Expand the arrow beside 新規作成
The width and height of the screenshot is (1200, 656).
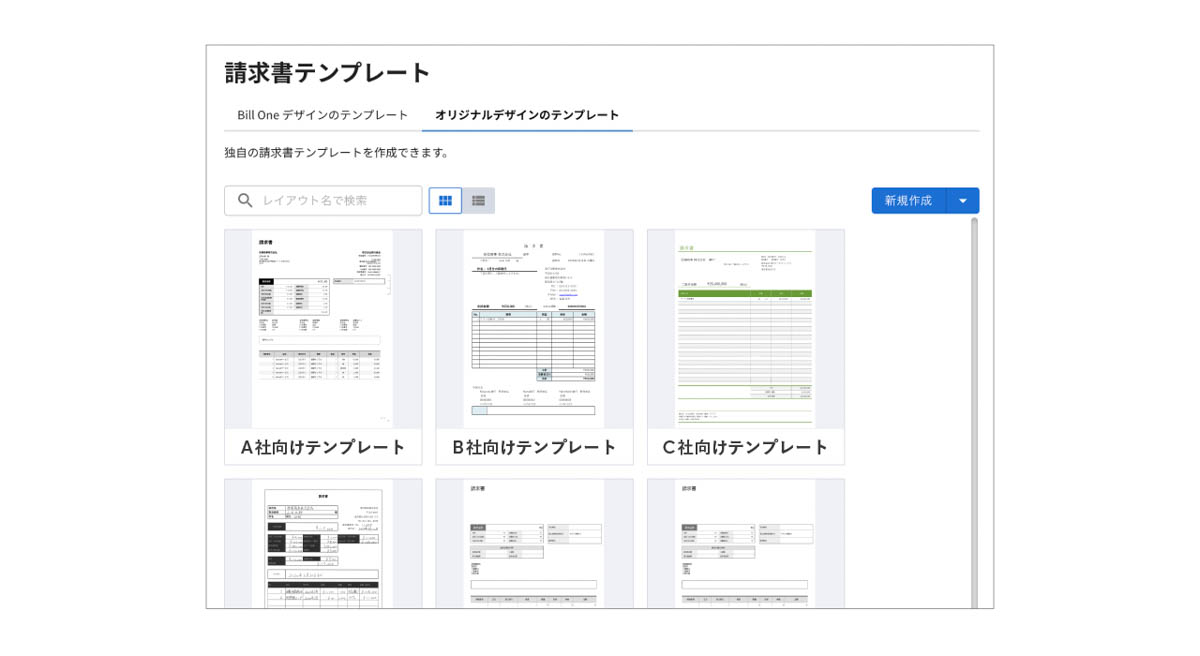[963, 201]
